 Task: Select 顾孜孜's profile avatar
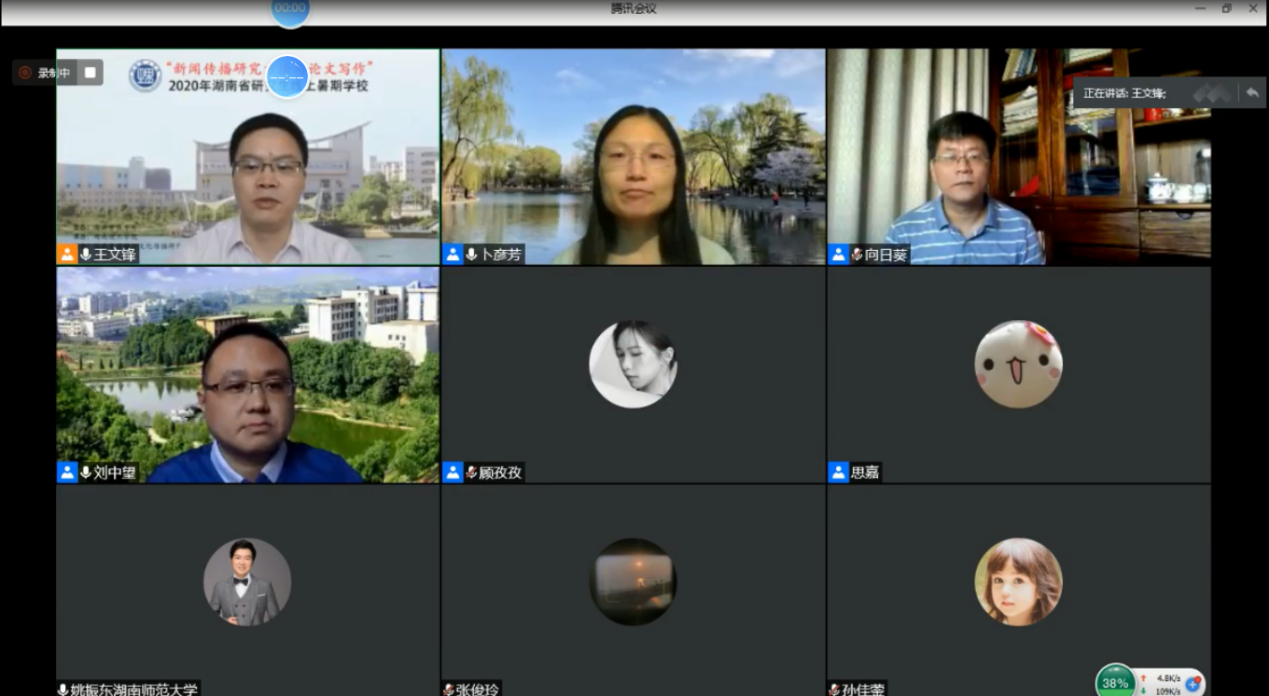(x=632, y=364)
